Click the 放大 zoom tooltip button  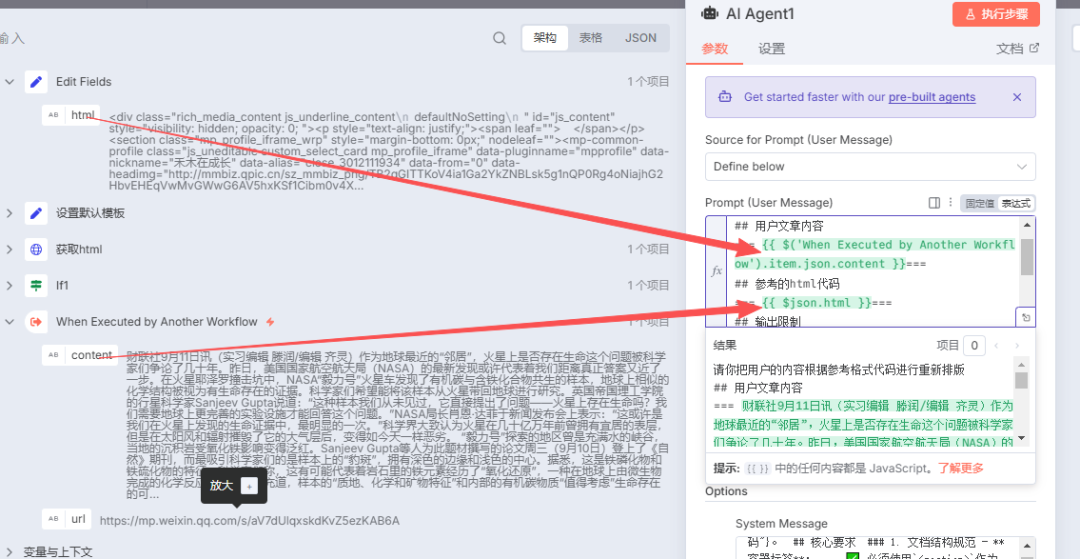click(233, 486)
